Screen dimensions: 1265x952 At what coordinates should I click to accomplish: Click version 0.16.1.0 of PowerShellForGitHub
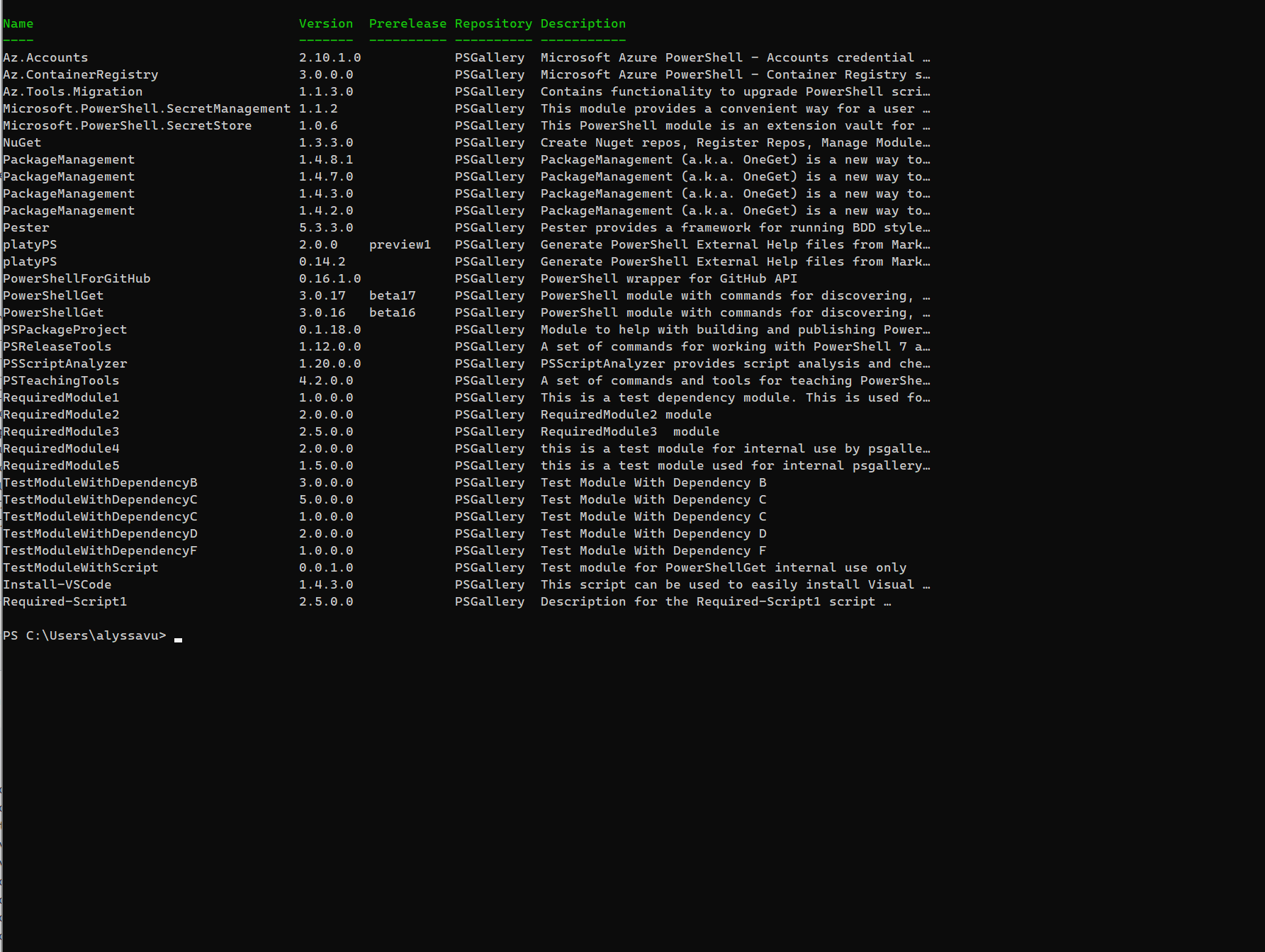[330, 278]
